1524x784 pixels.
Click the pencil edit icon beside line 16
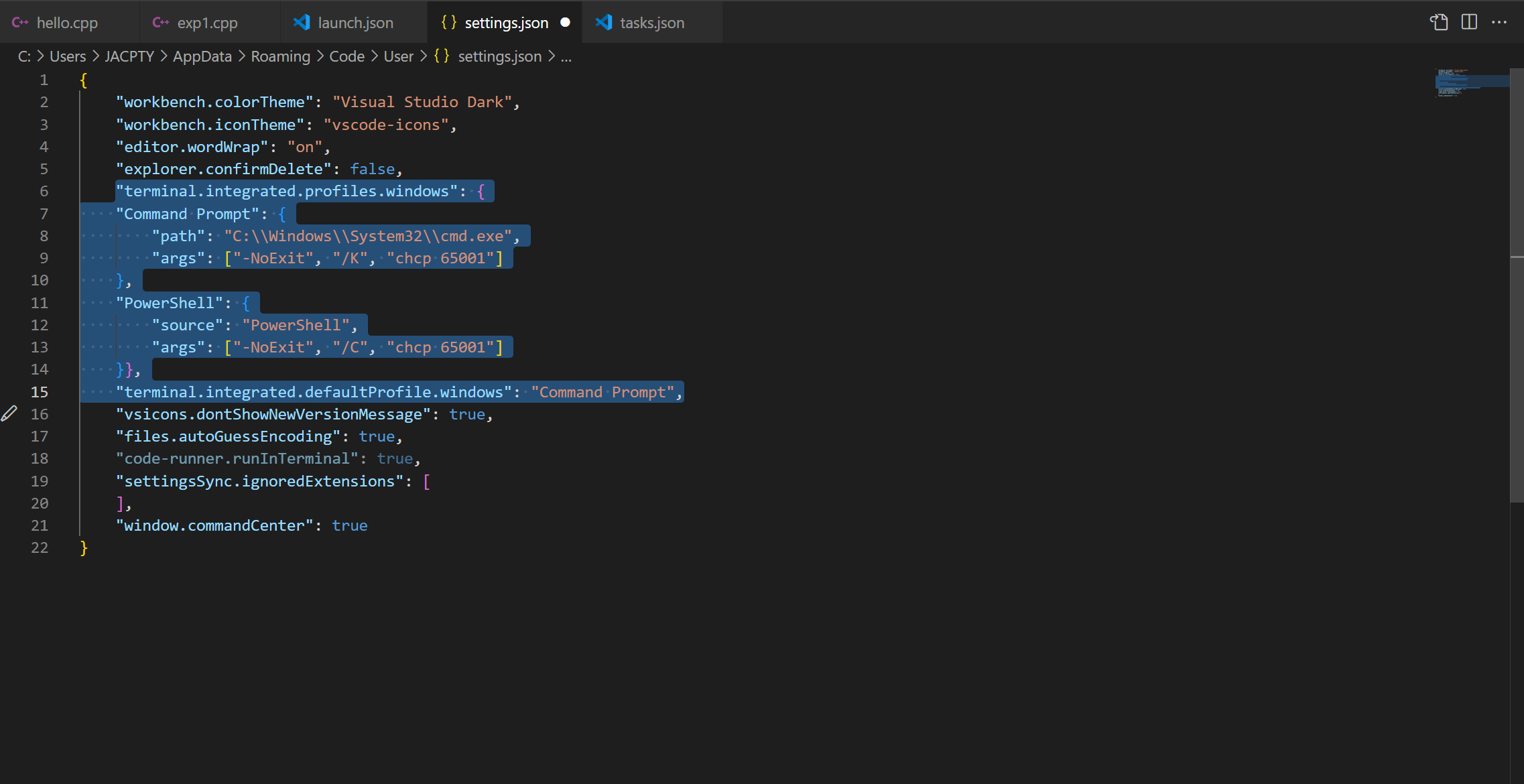pyautogui.click(x=9, y=413)
